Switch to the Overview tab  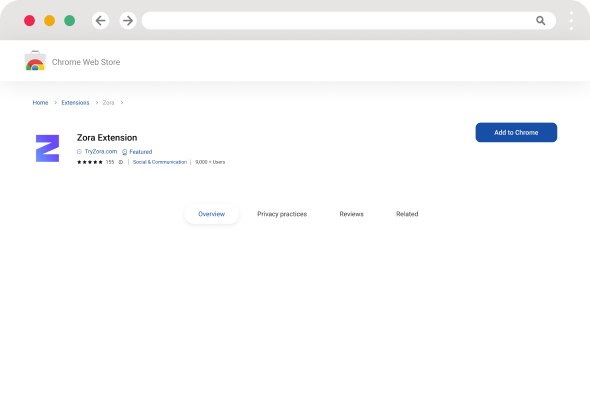point(211,214)
